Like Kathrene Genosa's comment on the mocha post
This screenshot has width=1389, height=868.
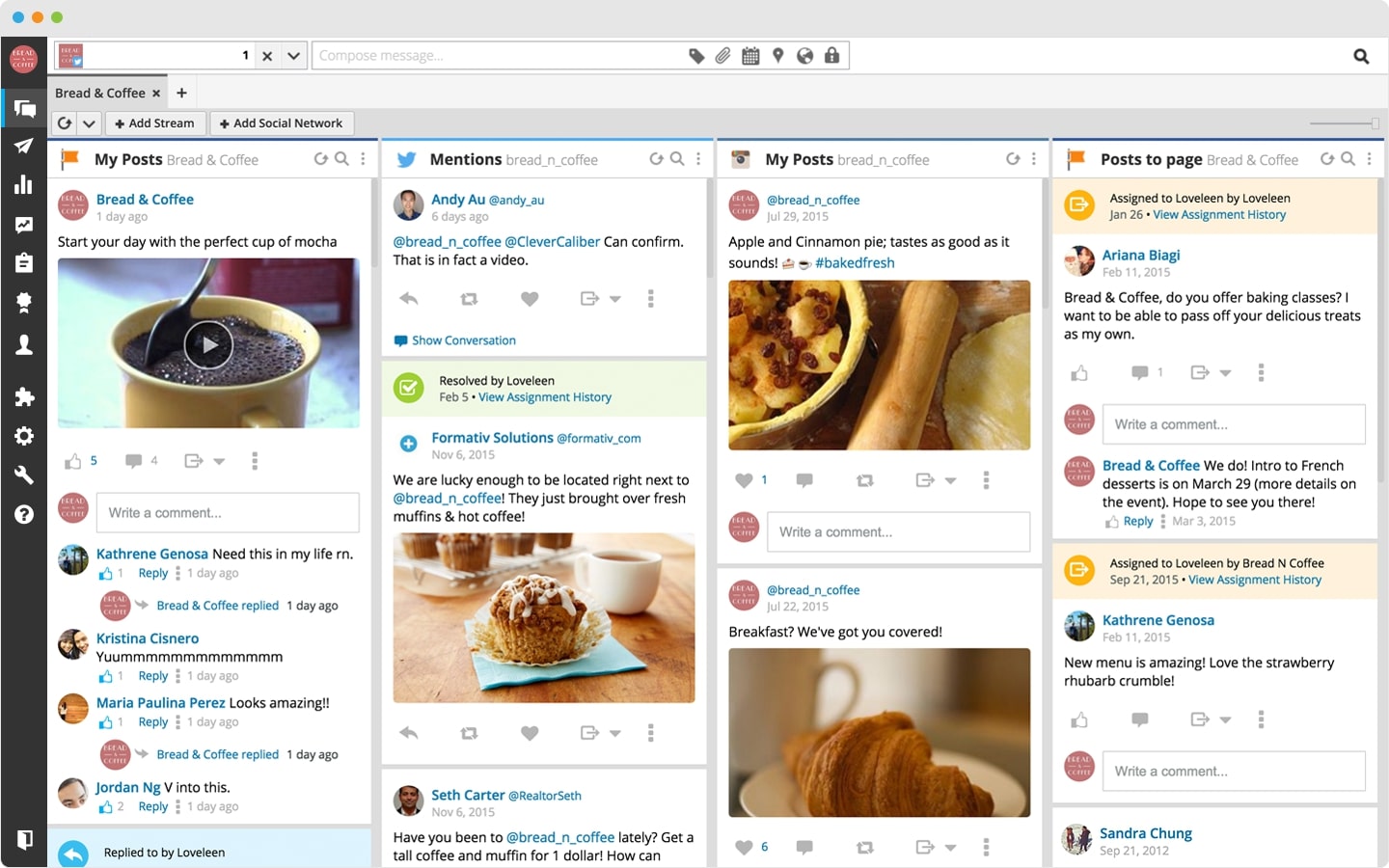click(x=106, y=573)
